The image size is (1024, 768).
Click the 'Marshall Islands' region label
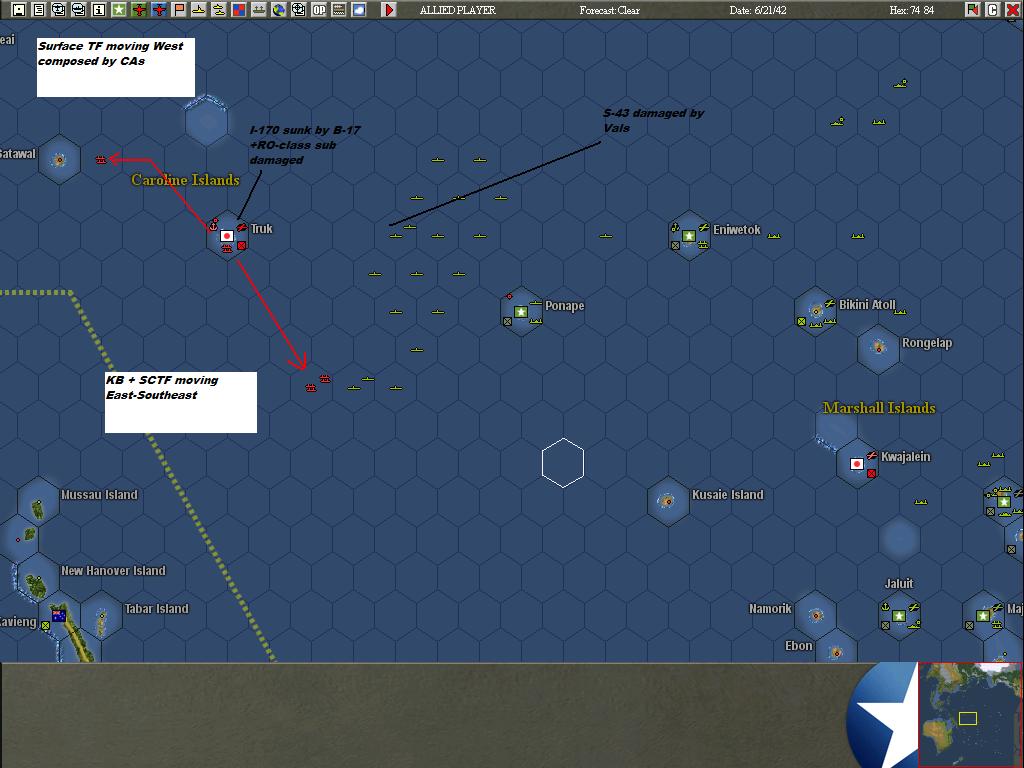point(879,408)
